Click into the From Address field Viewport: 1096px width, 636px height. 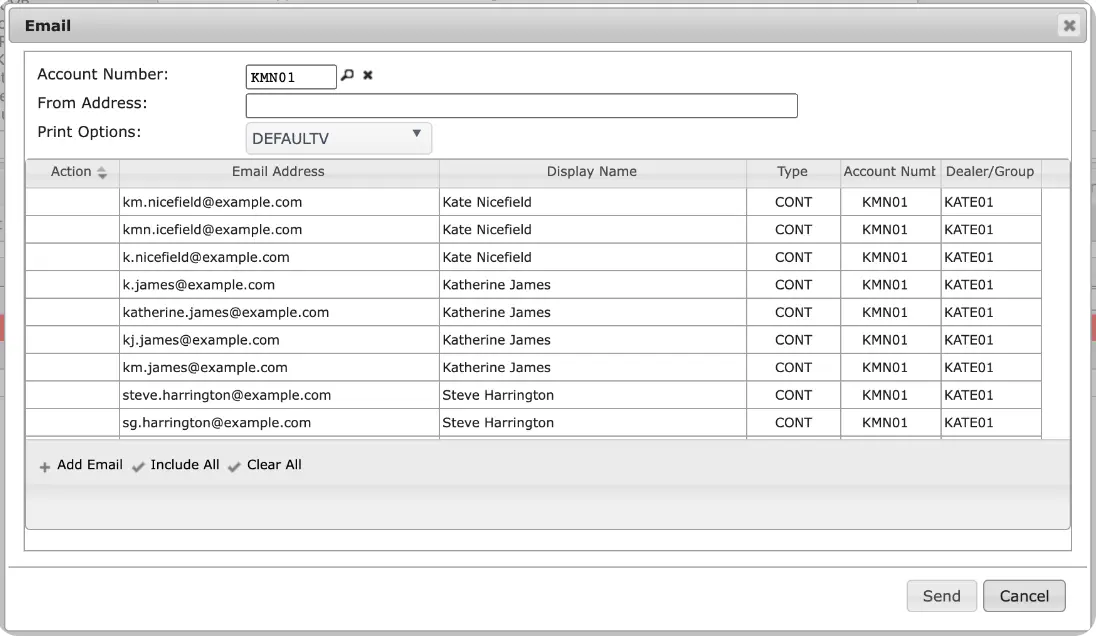[x=521, y=106]
